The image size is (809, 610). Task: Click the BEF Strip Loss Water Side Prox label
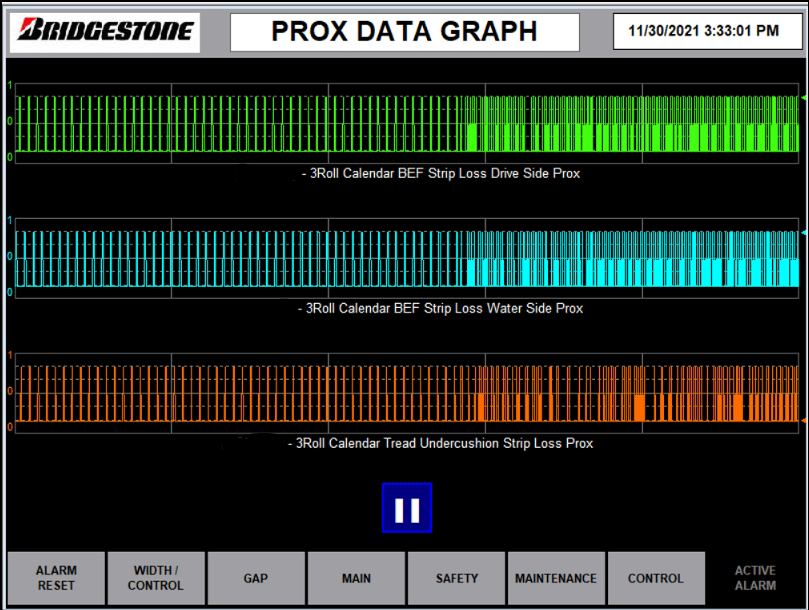[441, 308]
